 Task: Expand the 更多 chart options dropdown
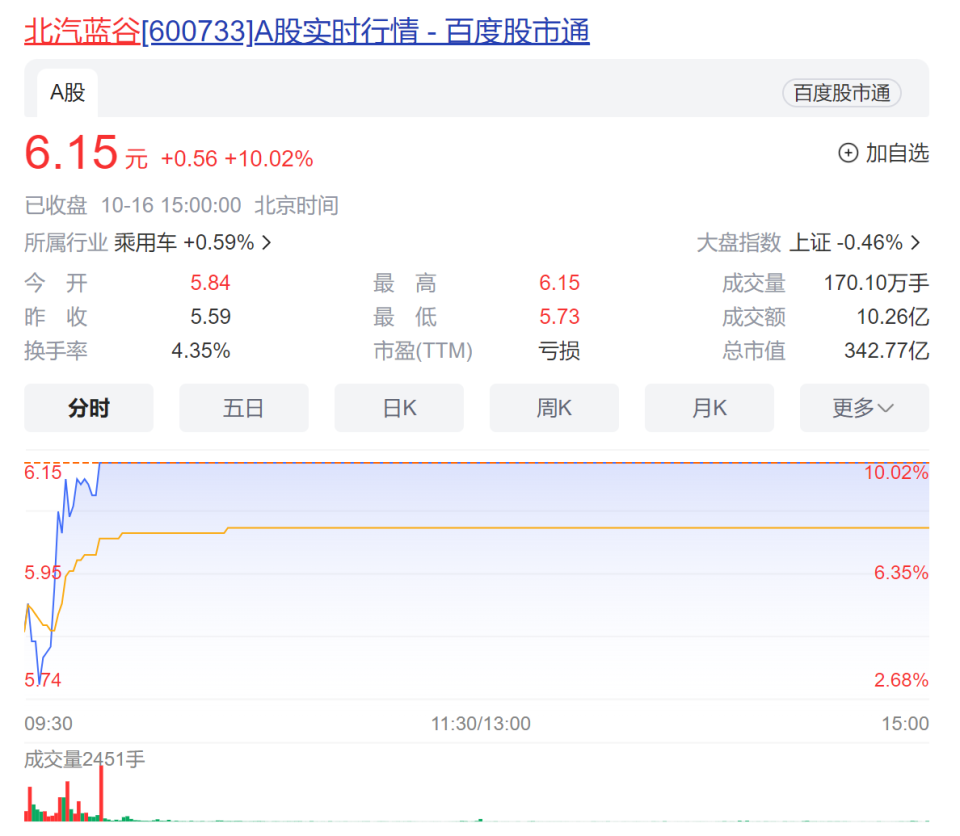863,407
